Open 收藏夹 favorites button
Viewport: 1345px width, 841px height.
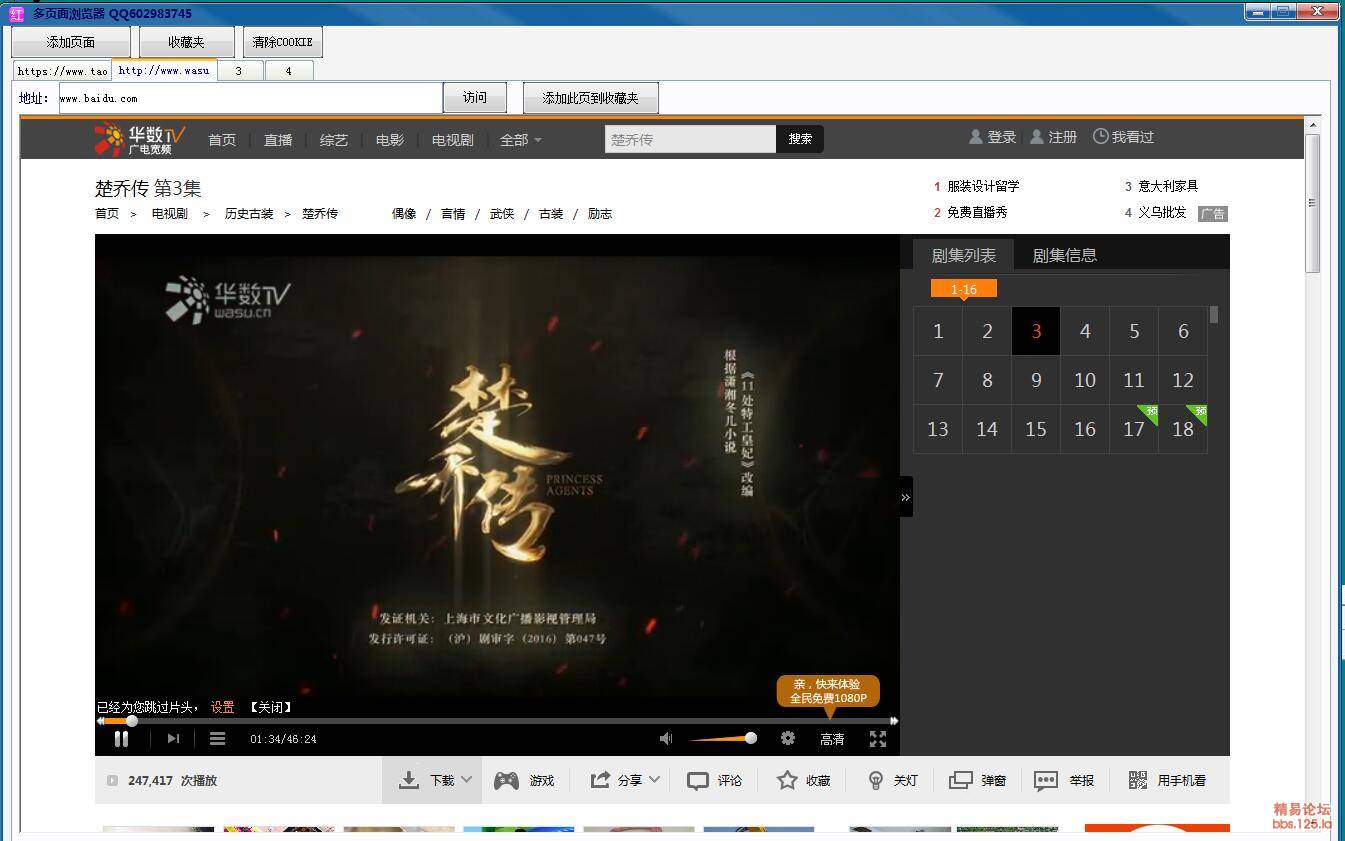click(186, 42)
